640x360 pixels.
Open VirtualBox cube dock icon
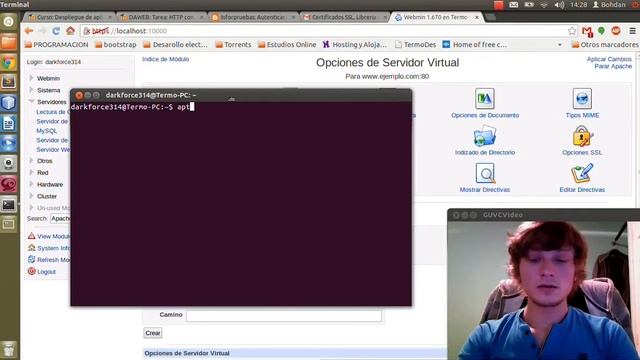click(9, 102)
